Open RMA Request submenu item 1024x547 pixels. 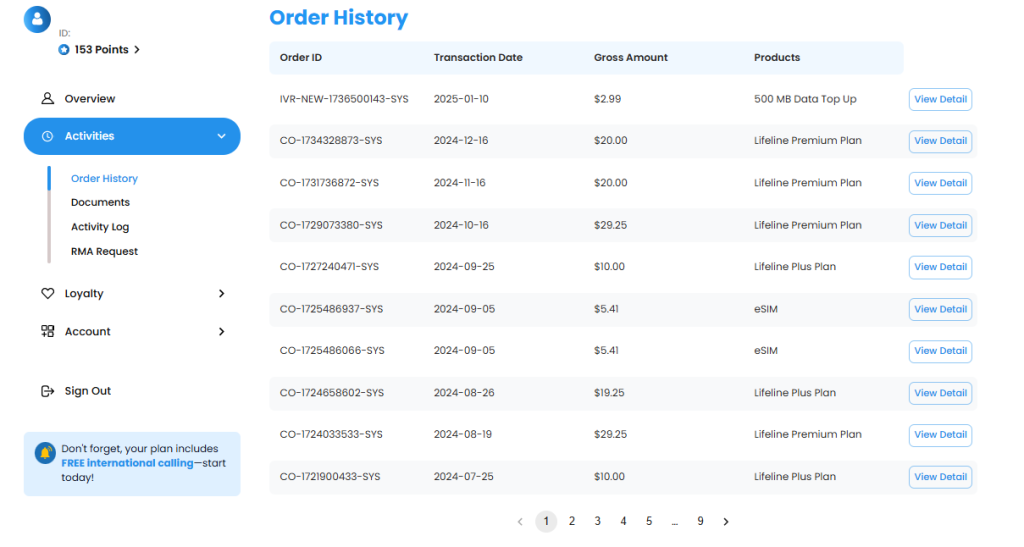pos(104,251)
